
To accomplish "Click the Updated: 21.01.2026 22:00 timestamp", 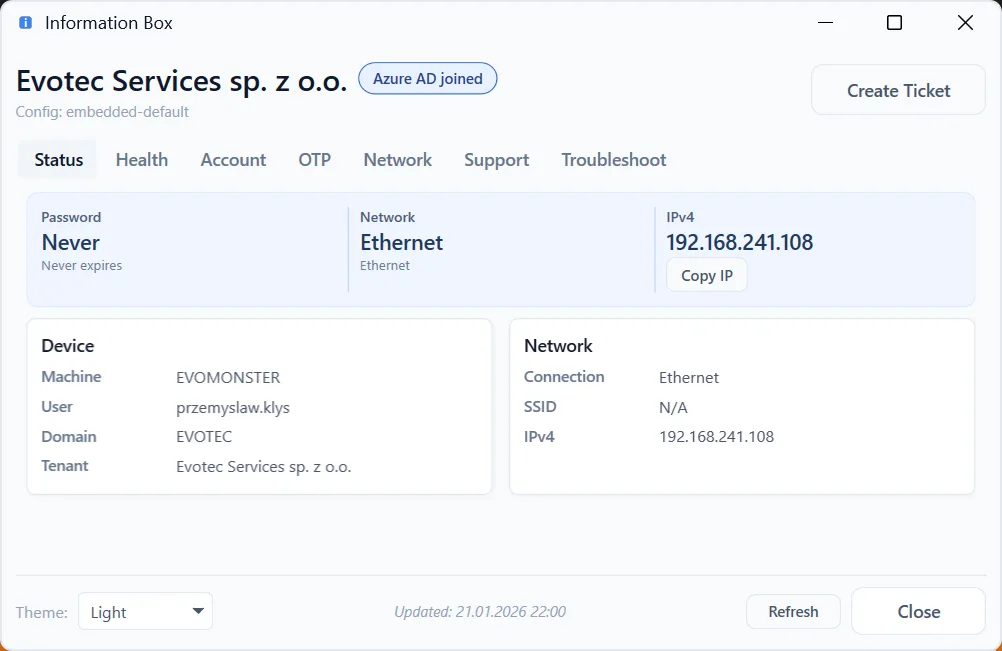I will coord(480,612).
